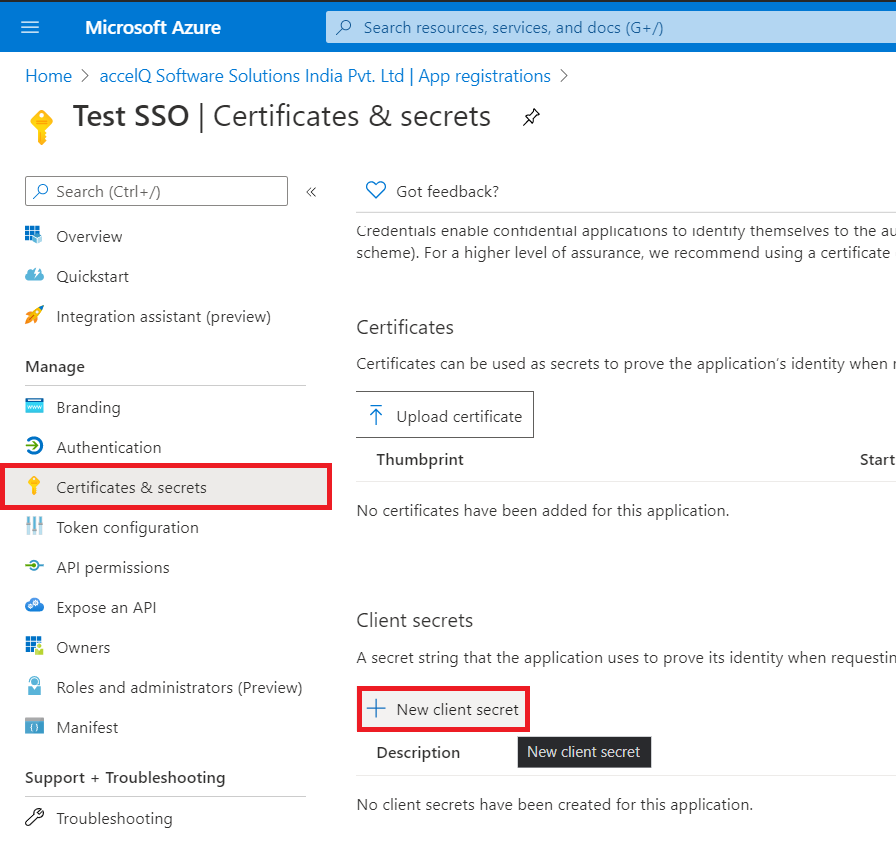The width and height of the screenshot is (896, 843).
Task: Click the magnifier in the sidebar search
Action: [x=41, y=191]
